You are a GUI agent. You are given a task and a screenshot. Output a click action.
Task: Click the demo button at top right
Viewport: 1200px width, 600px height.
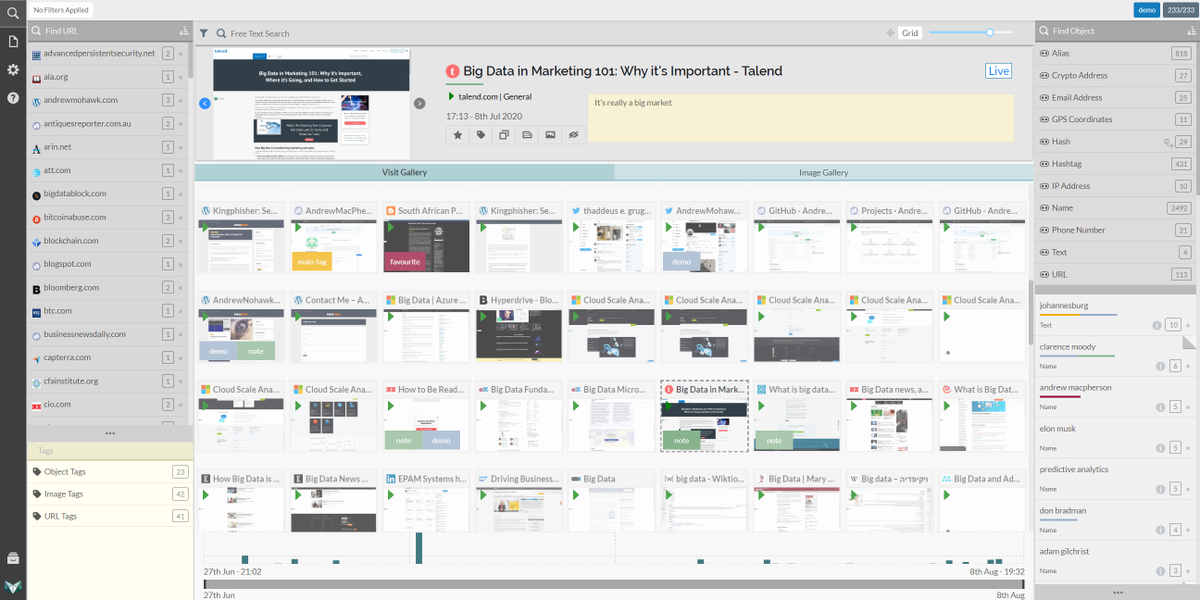(1146, 10)
